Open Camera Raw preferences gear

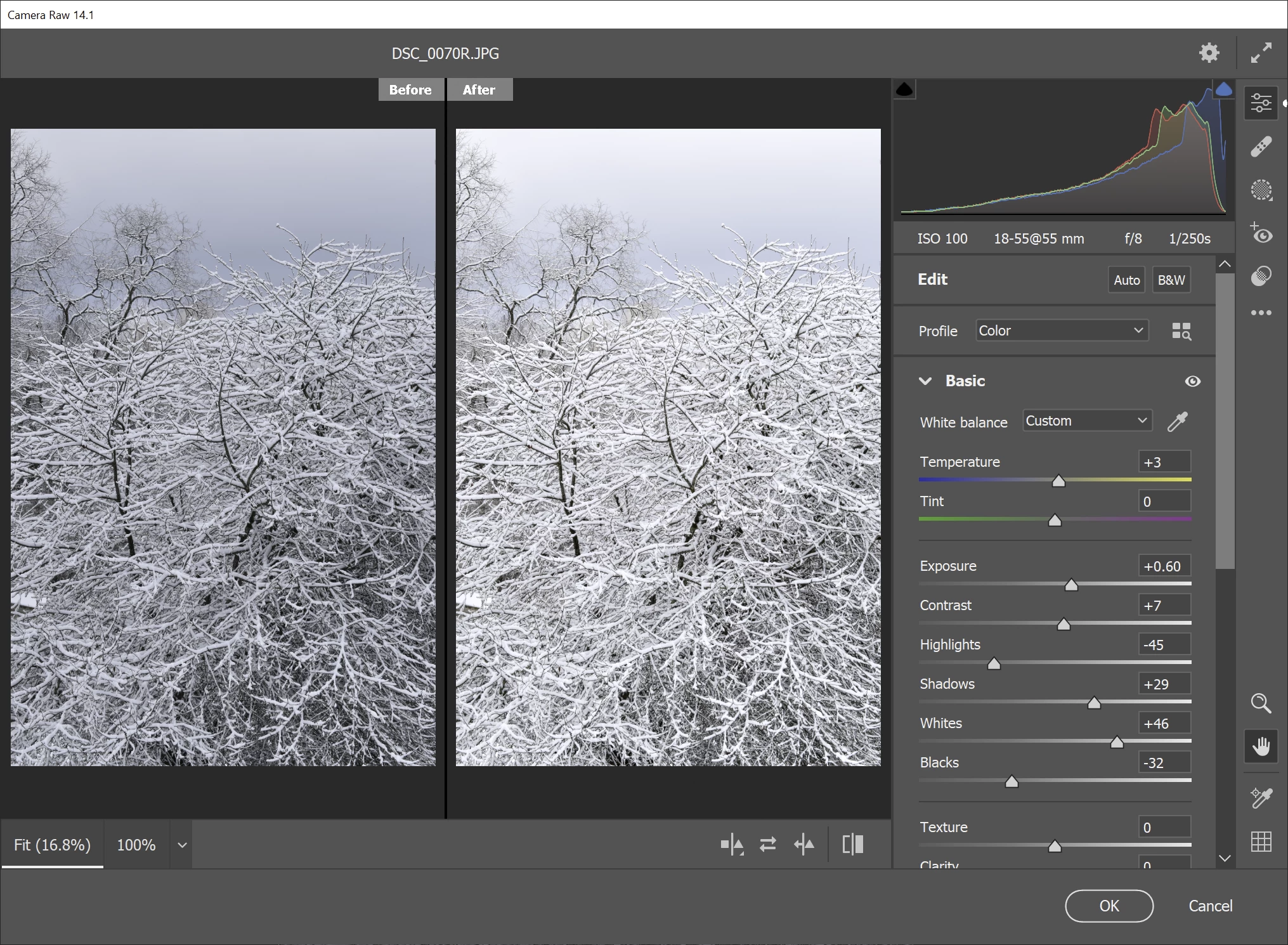(1209, 53)
